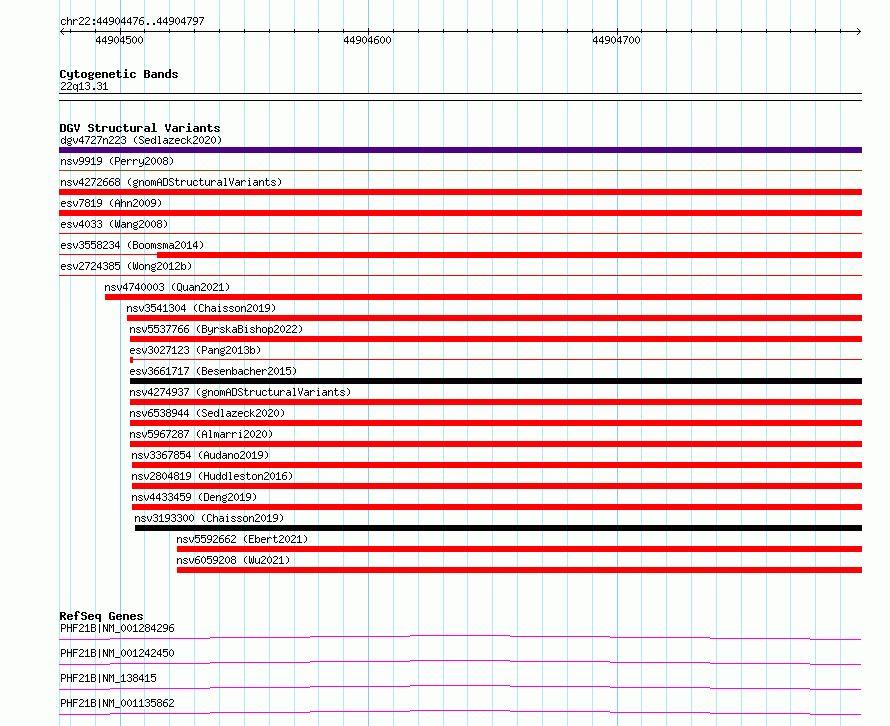Image resolution: width=890 pixels, height=726 pixels.
Task: Click the red nsv6059208 variant bar
Action: 519,570
